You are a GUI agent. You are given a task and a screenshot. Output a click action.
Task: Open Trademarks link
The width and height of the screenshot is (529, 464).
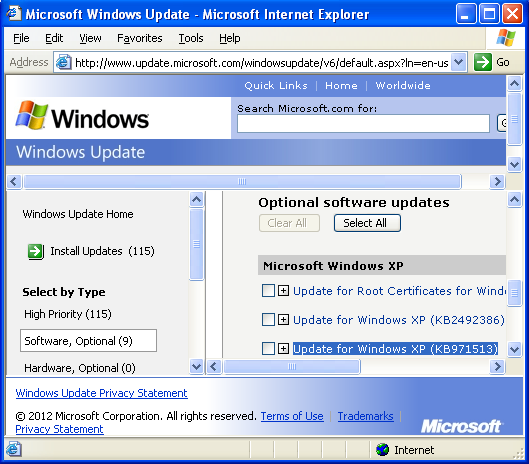pyautogui.click(x=365, y=416)
